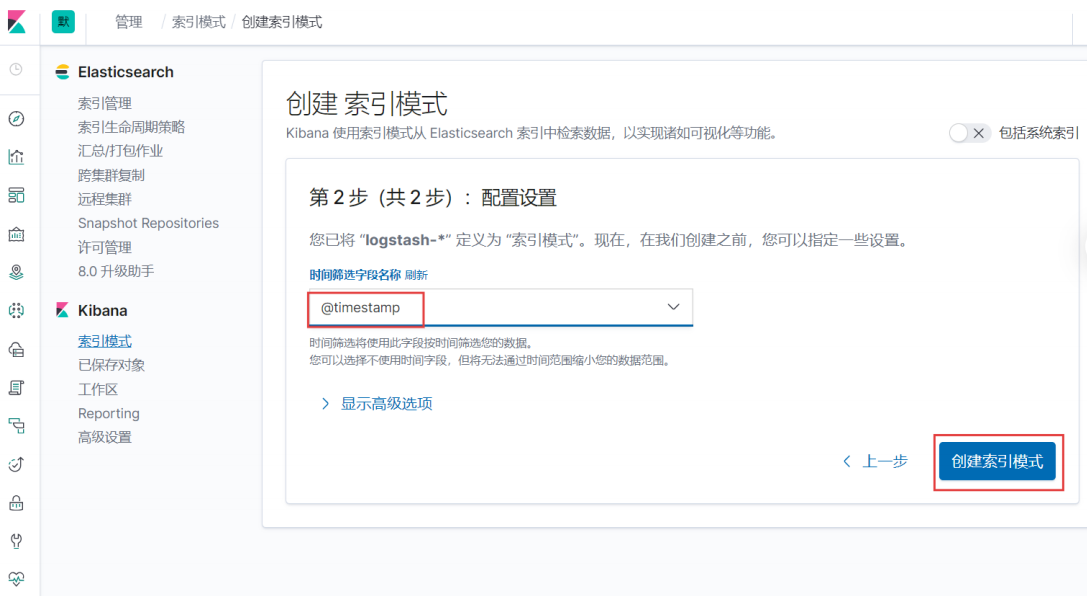Open 远程集群 menu item

[105, 199]
